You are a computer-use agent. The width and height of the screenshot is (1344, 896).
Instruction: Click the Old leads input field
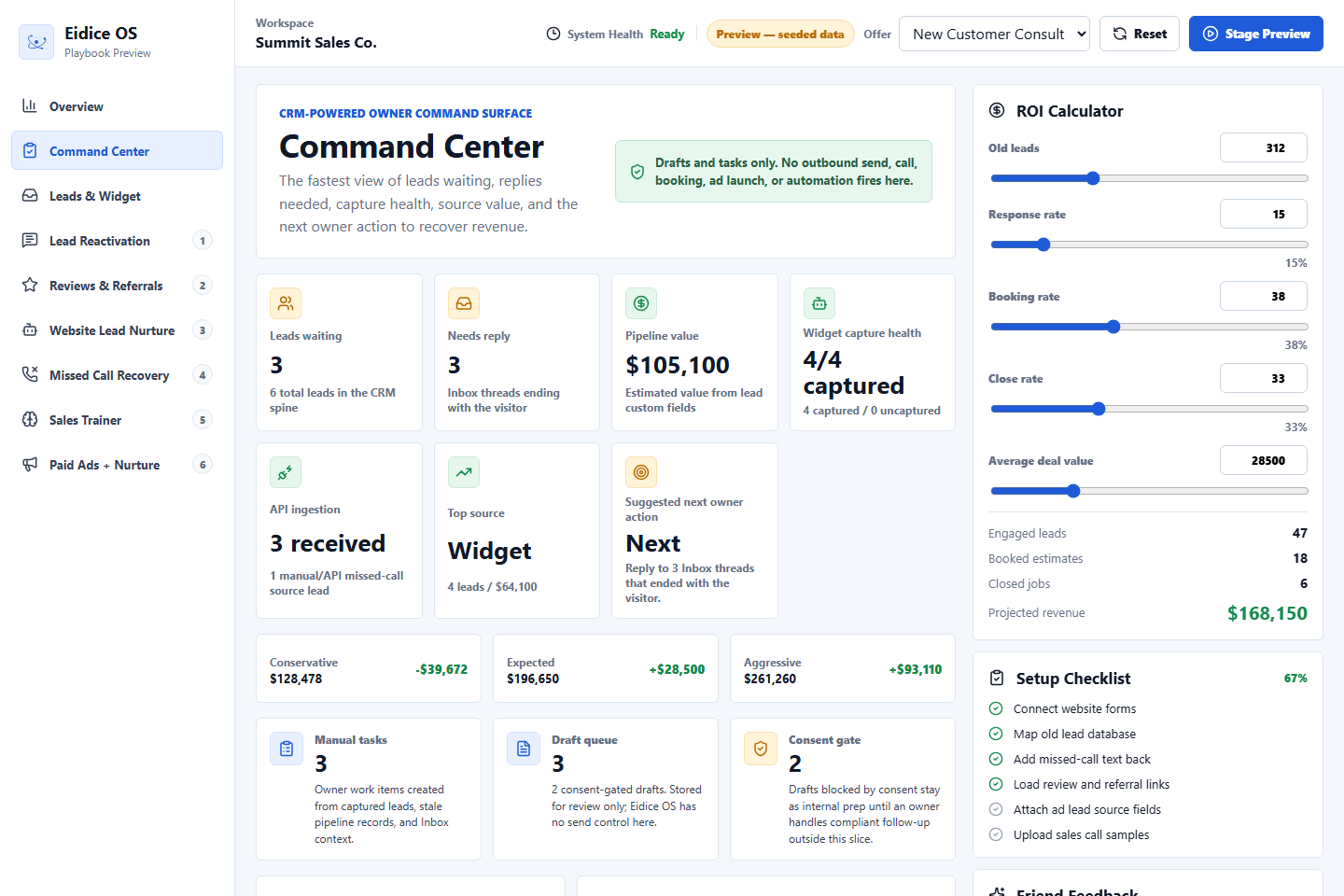point(1264,147)
